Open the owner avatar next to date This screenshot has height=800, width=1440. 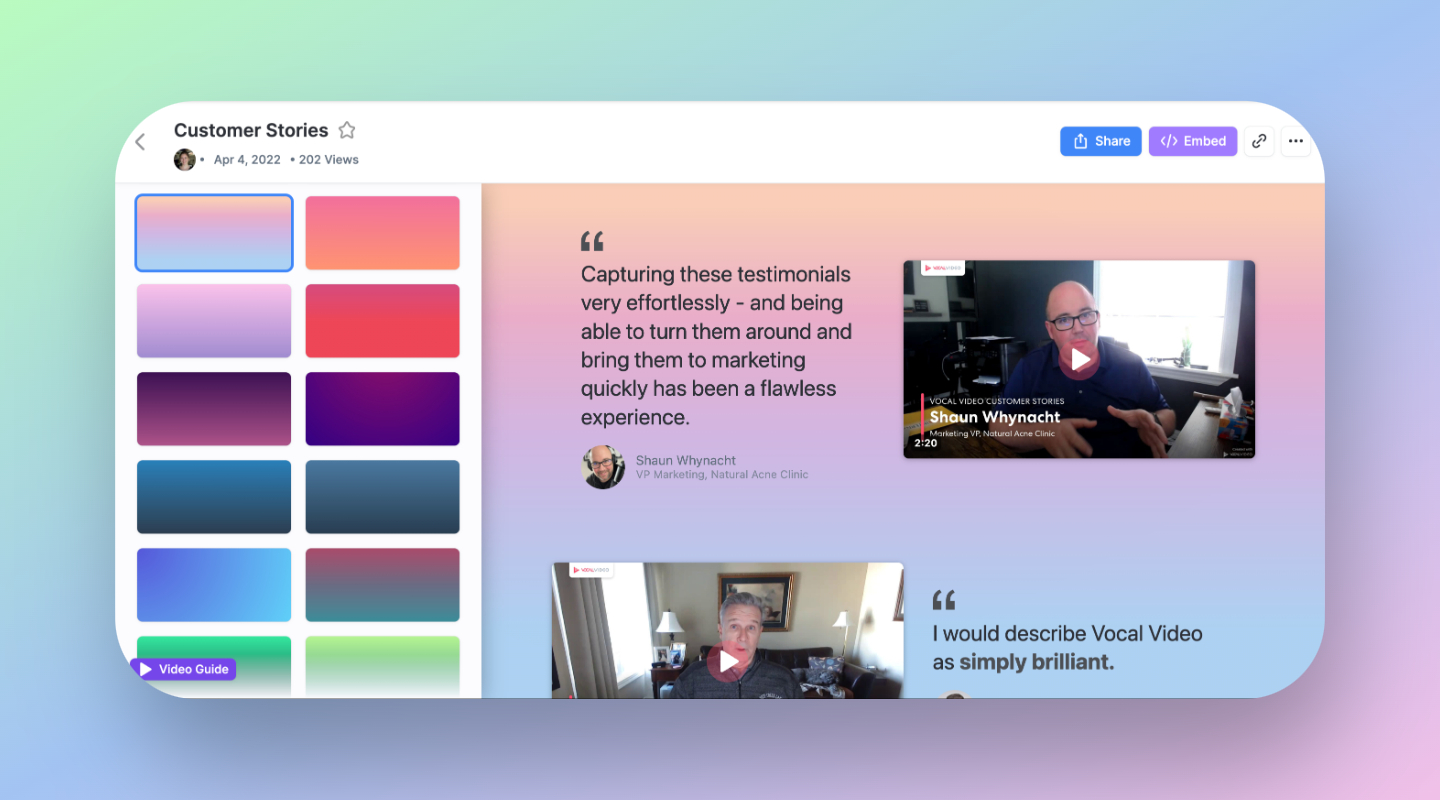(x=184, y=160)
